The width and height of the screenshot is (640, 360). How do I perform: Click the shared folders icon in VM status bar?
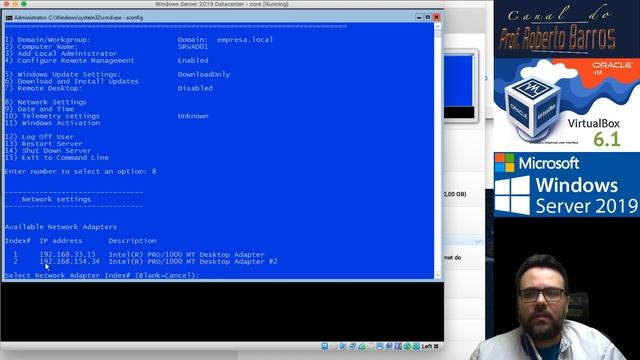pos(371,347)
